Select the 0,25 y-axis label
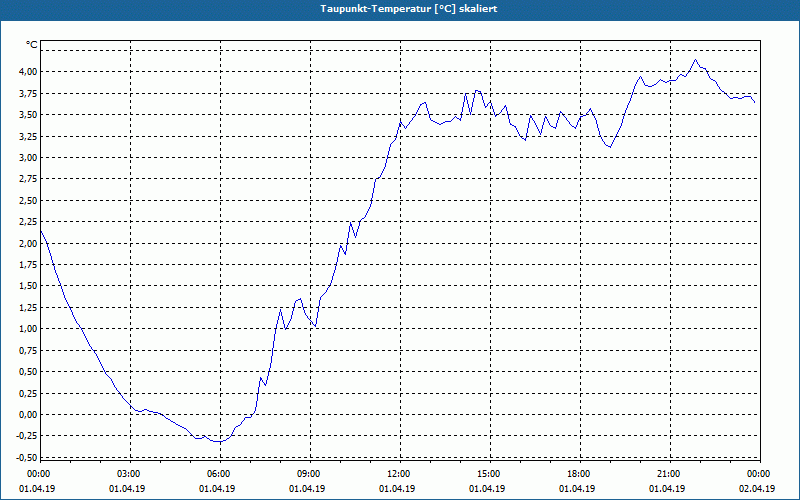 [28, 393]
